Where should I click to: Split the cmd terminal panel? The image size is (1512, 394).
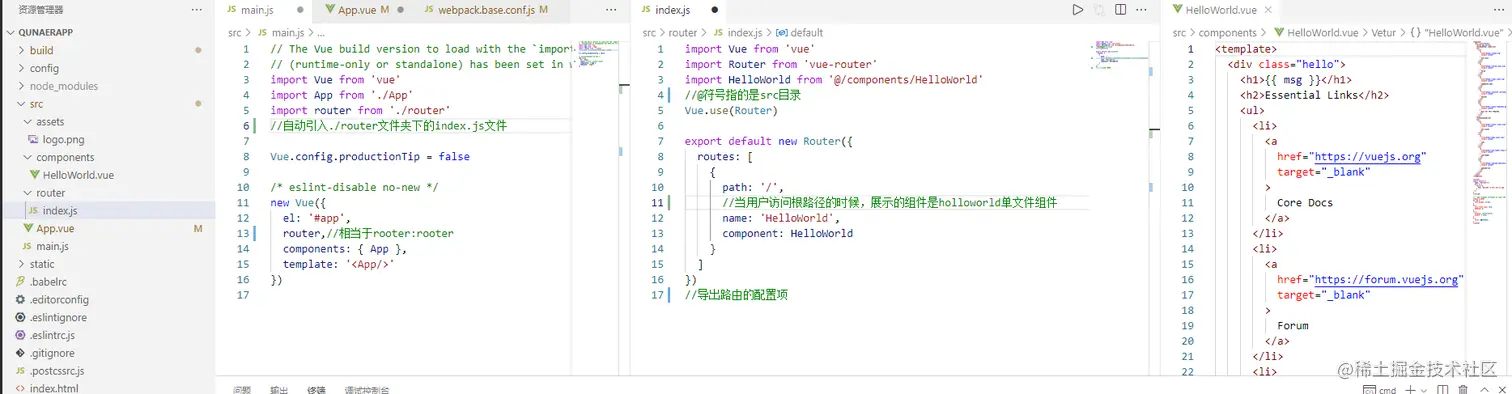coord(1442,390)
